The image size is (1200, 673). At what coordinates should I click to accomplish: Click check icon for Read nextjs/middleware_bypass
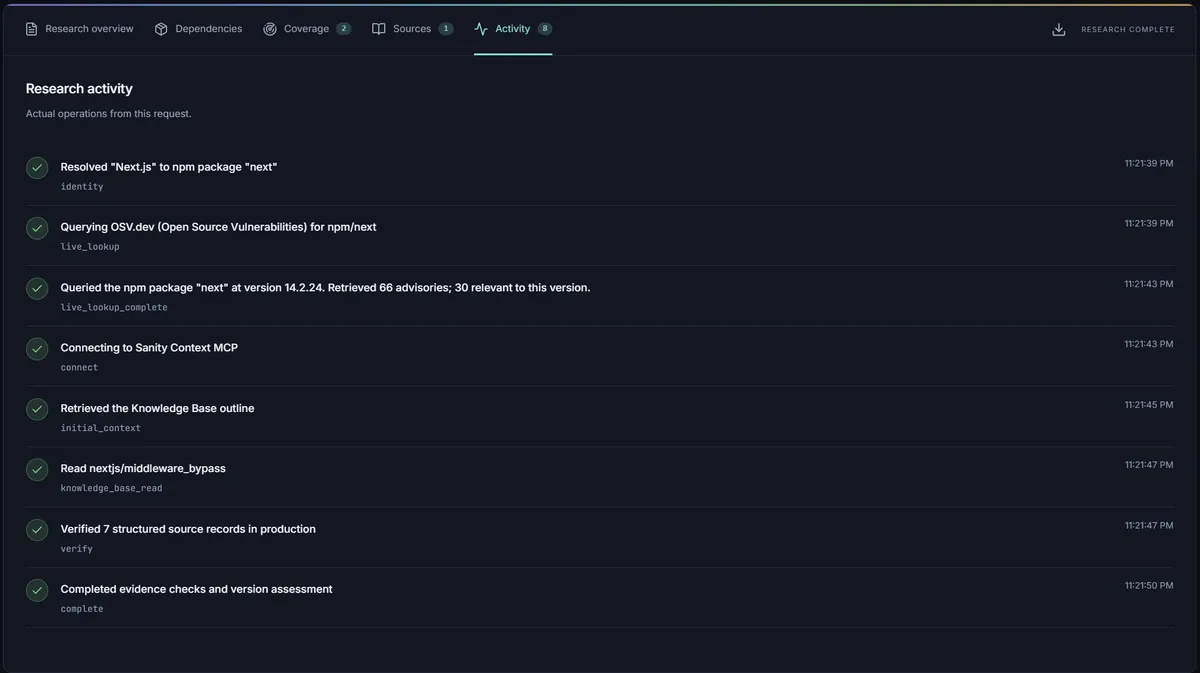(37, 469)
